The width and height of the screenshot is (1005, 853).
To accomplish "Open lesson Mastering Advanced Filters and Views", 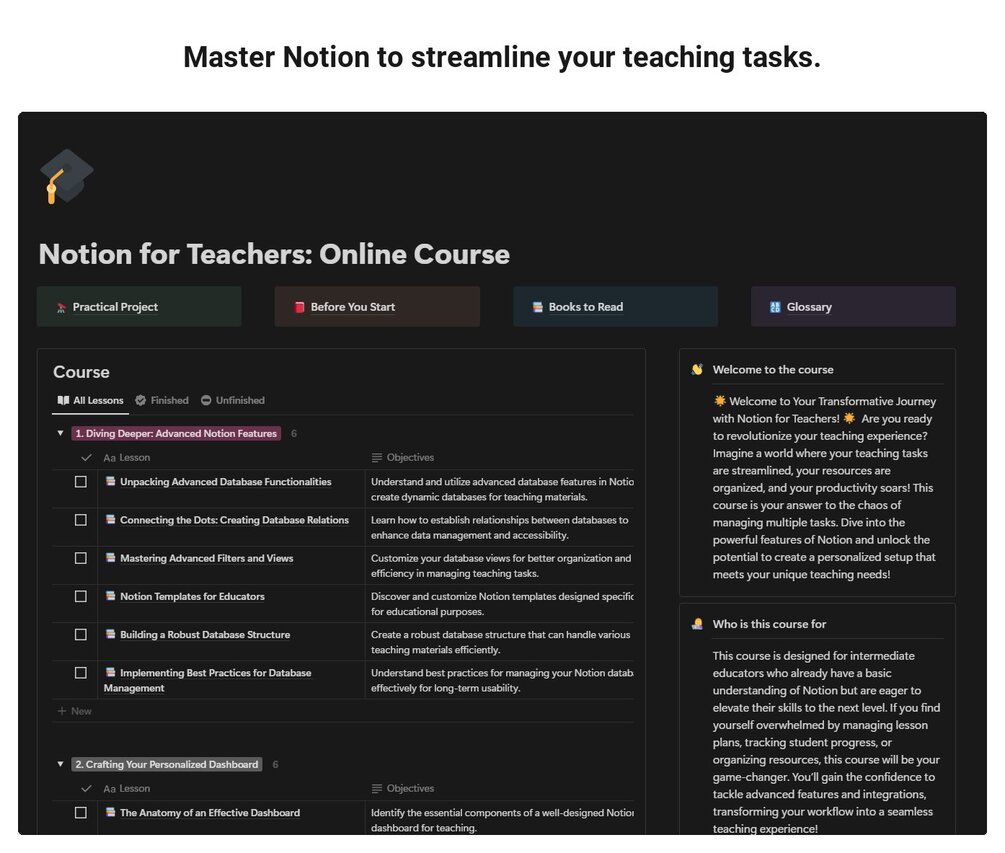I will click(206, 559).
